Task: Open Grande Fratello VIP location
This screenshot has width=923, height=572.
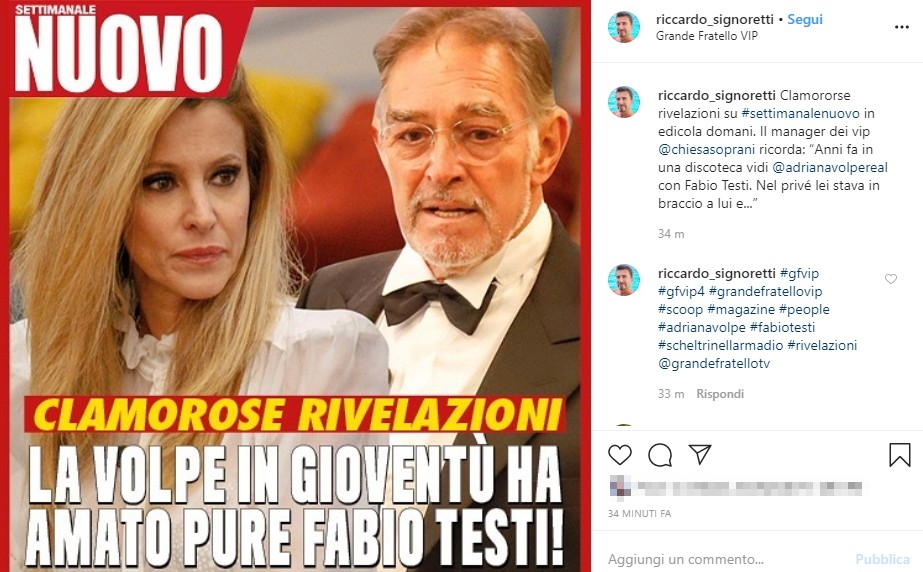Action: click(706, 36)
